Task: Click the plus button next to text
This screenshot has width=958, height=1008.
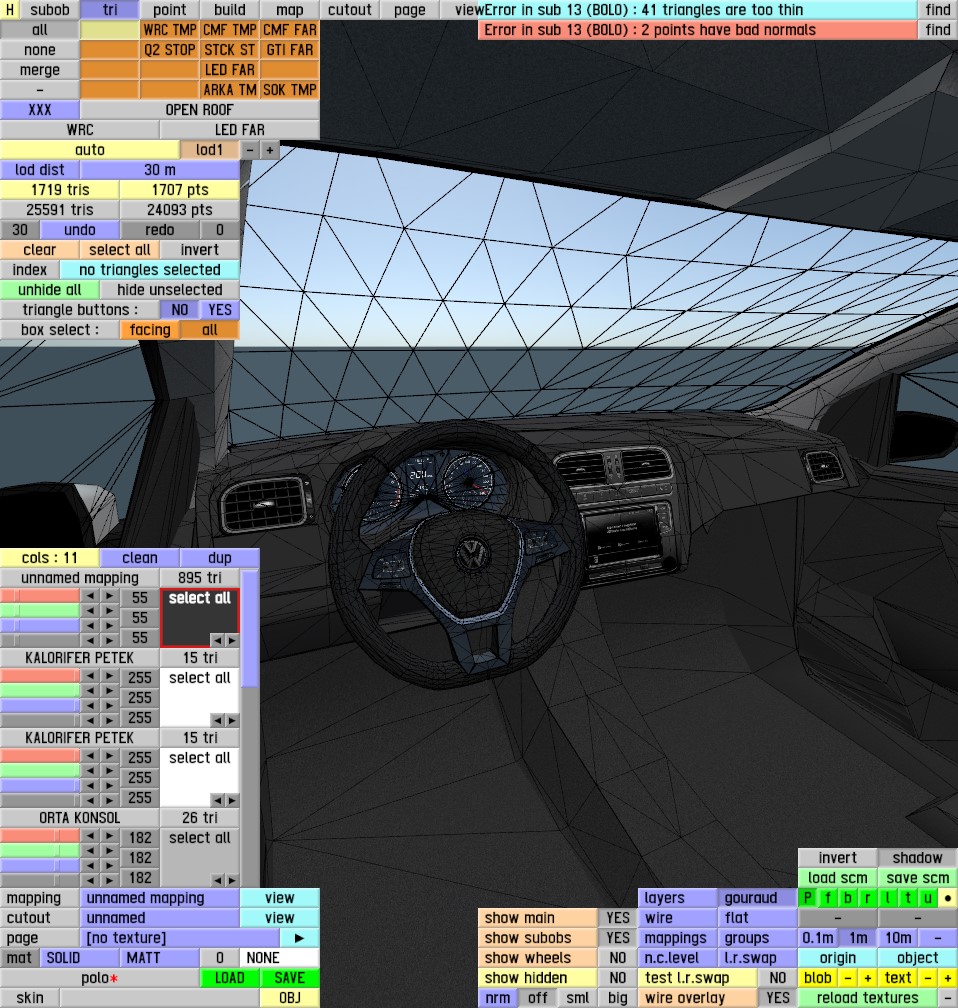Action: pos(948,978)
